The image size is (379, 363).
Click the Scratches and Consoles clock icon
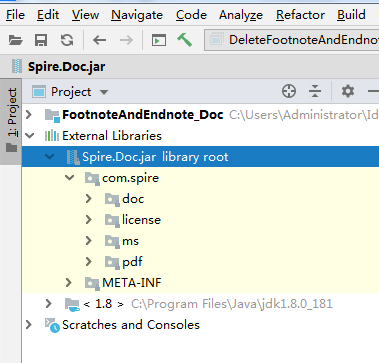coord(52,325)
